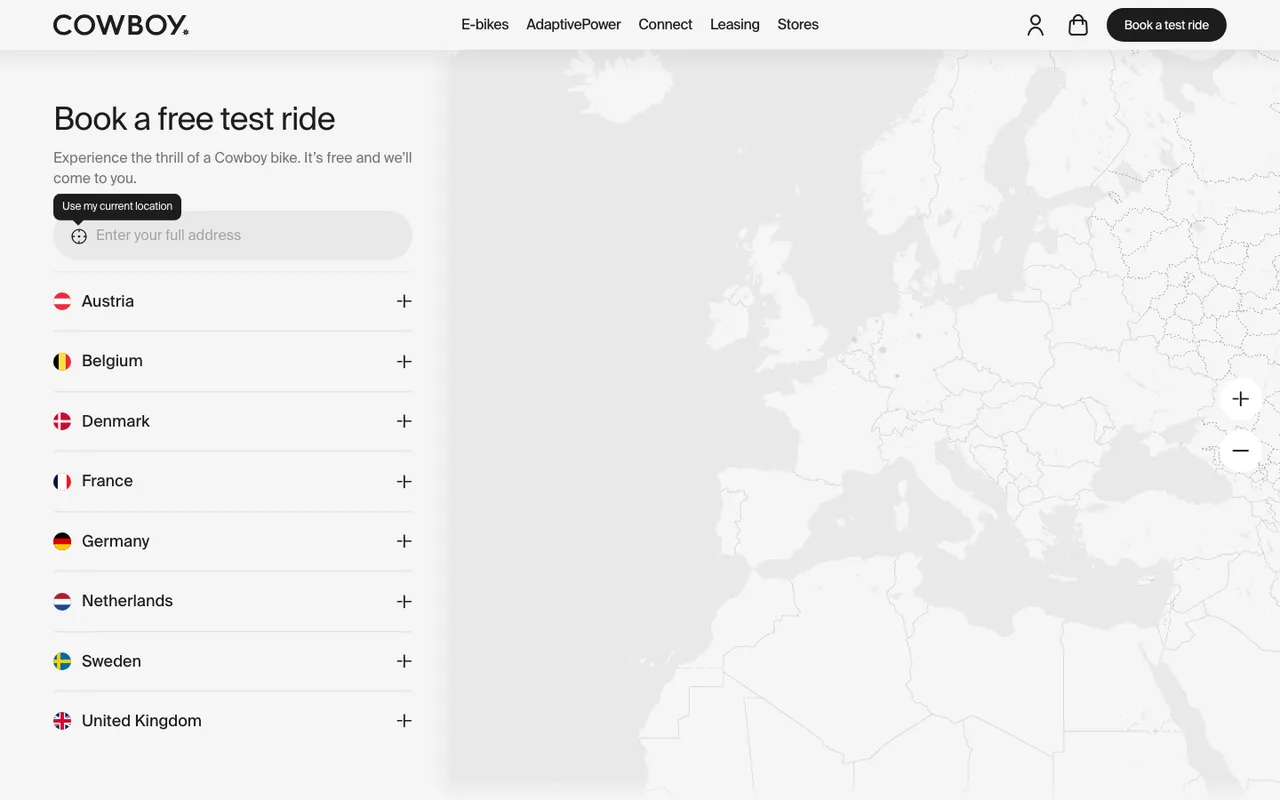1280x800 pixels.
Task: Open the Leasing menu item
Action: point(735,25)
